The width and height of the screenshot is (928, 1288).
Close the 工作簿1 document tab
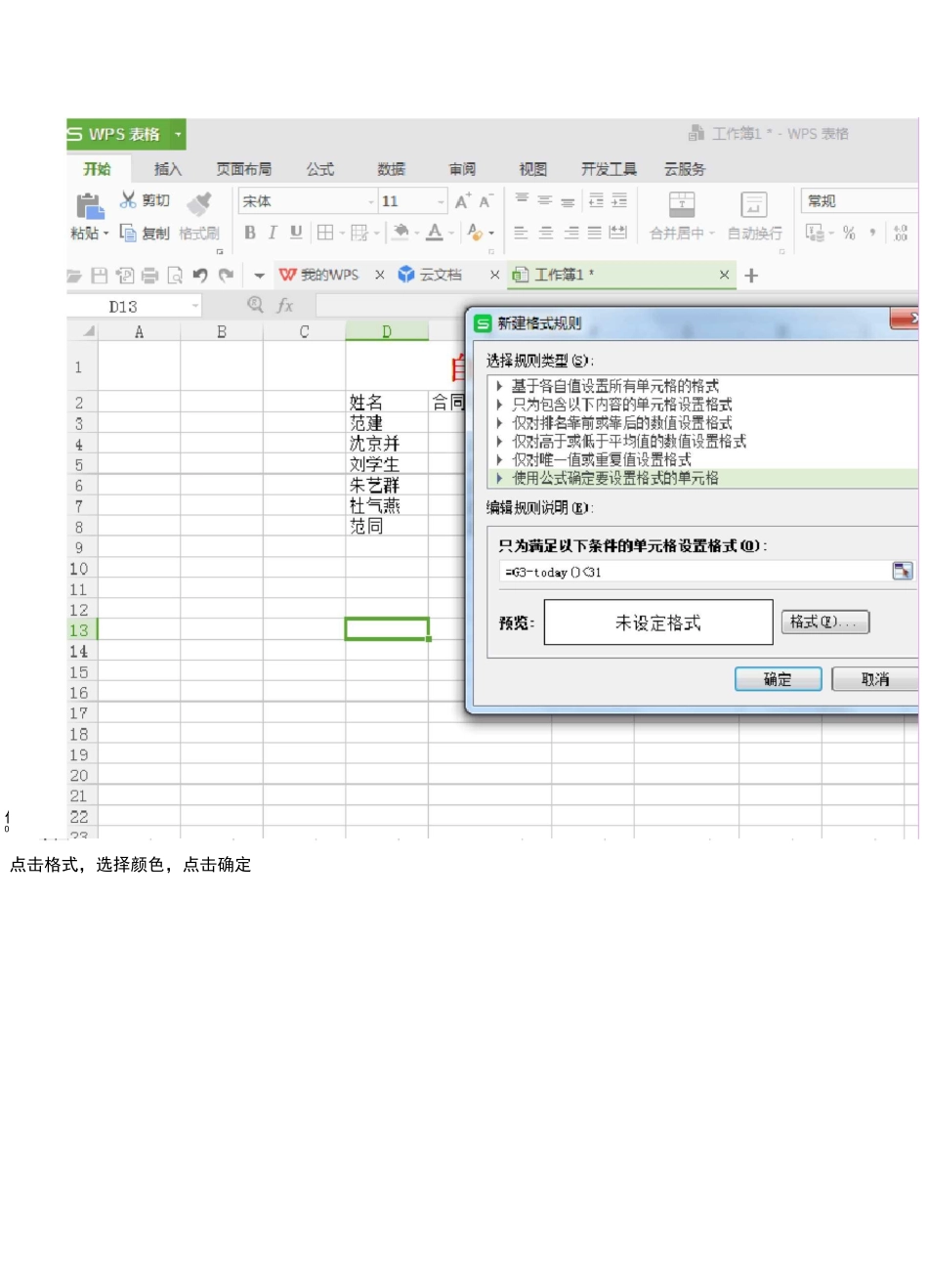[724, 276]
